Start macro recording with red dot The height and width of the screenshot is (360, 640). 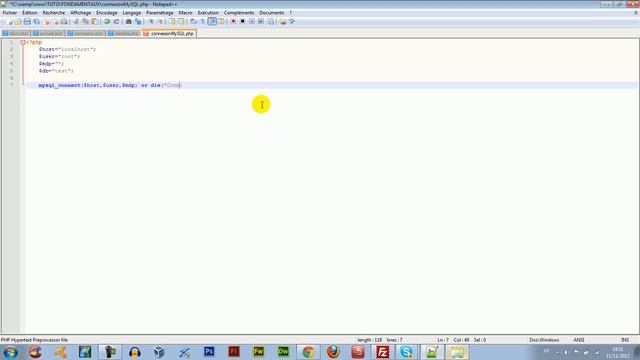click(x=233, y=22)
